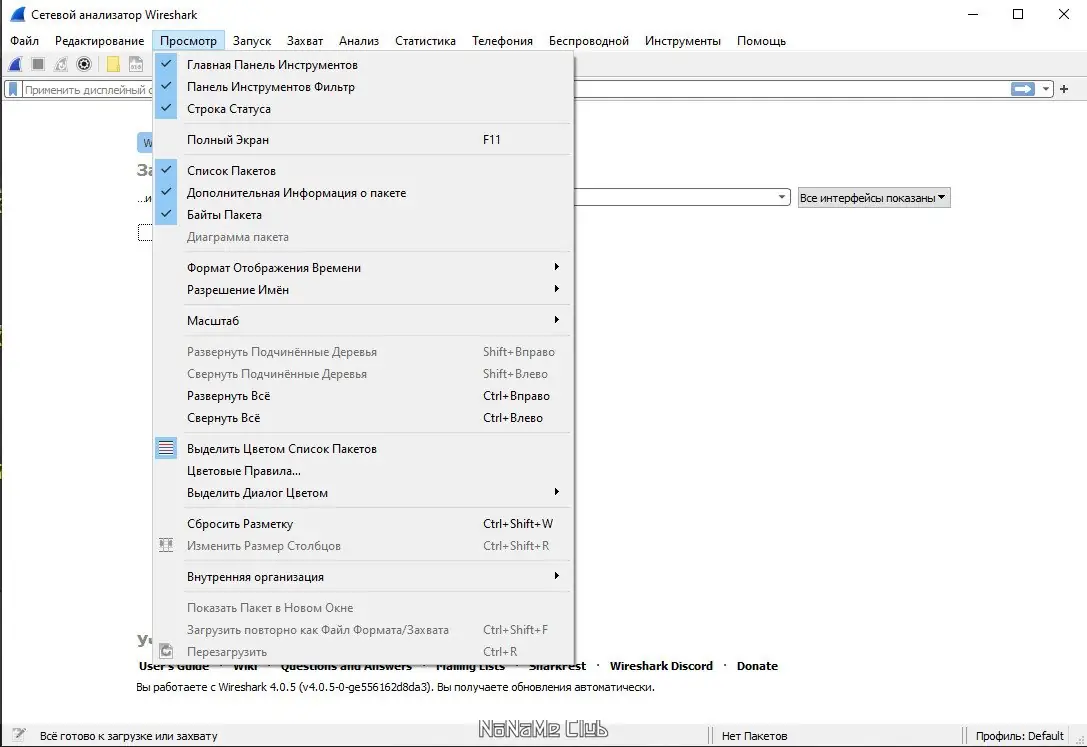Click Показать Пакет в Новом Окне entry
Screen dimensions: 1087x747
(x=364, y=607)
